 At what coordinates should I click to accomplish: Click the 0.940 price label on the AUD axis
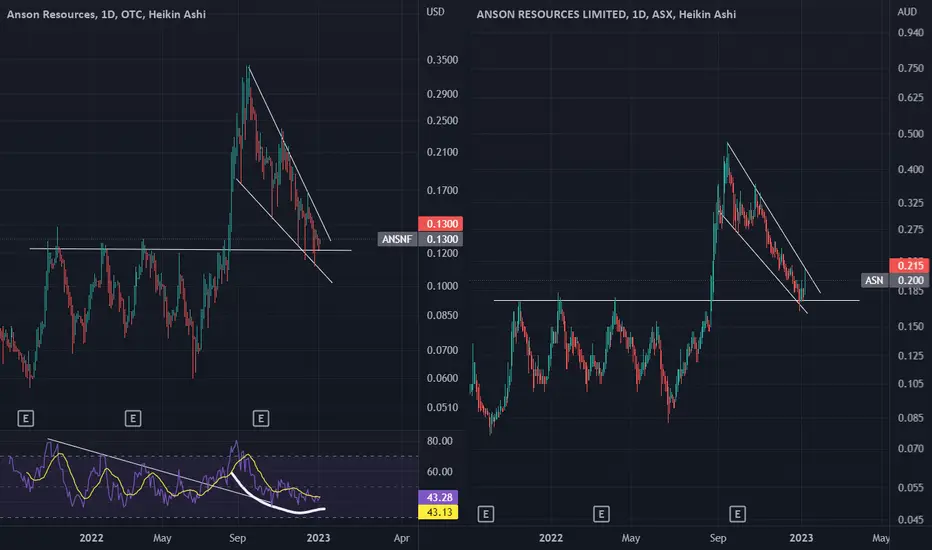click(x=911, y=33)
